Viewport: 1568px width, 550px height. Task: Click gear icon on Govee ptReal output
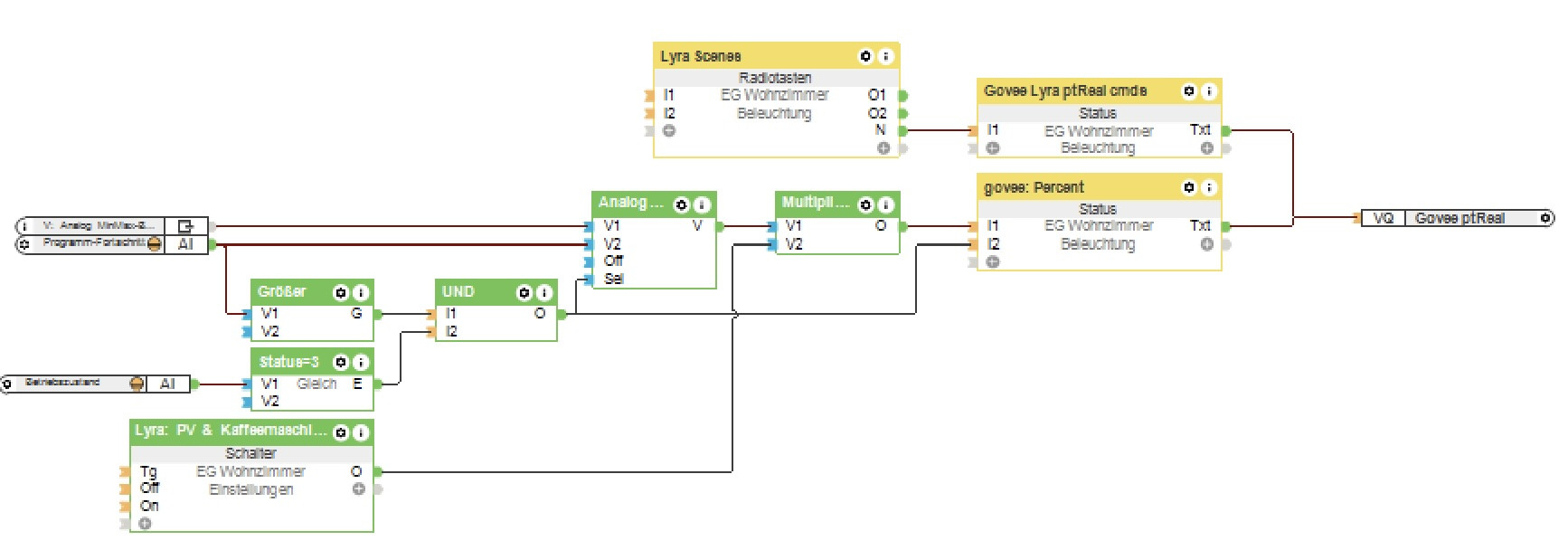coord(1545,218)
